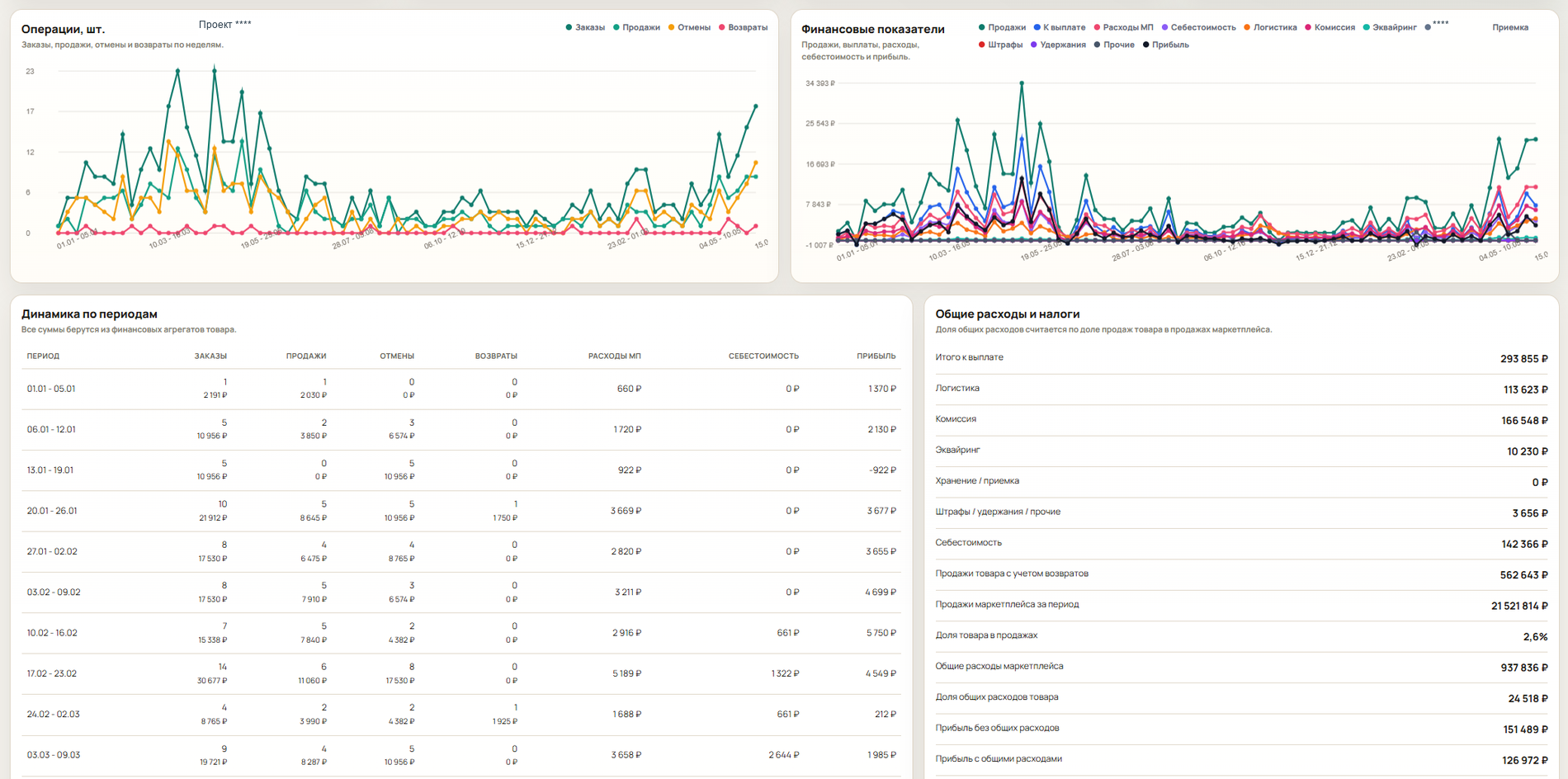Image resolution: width=1568 pixels, height=779 pixels.
Task: Hide the Себестоимость series in the financial legend
Action: (1198, 27)
